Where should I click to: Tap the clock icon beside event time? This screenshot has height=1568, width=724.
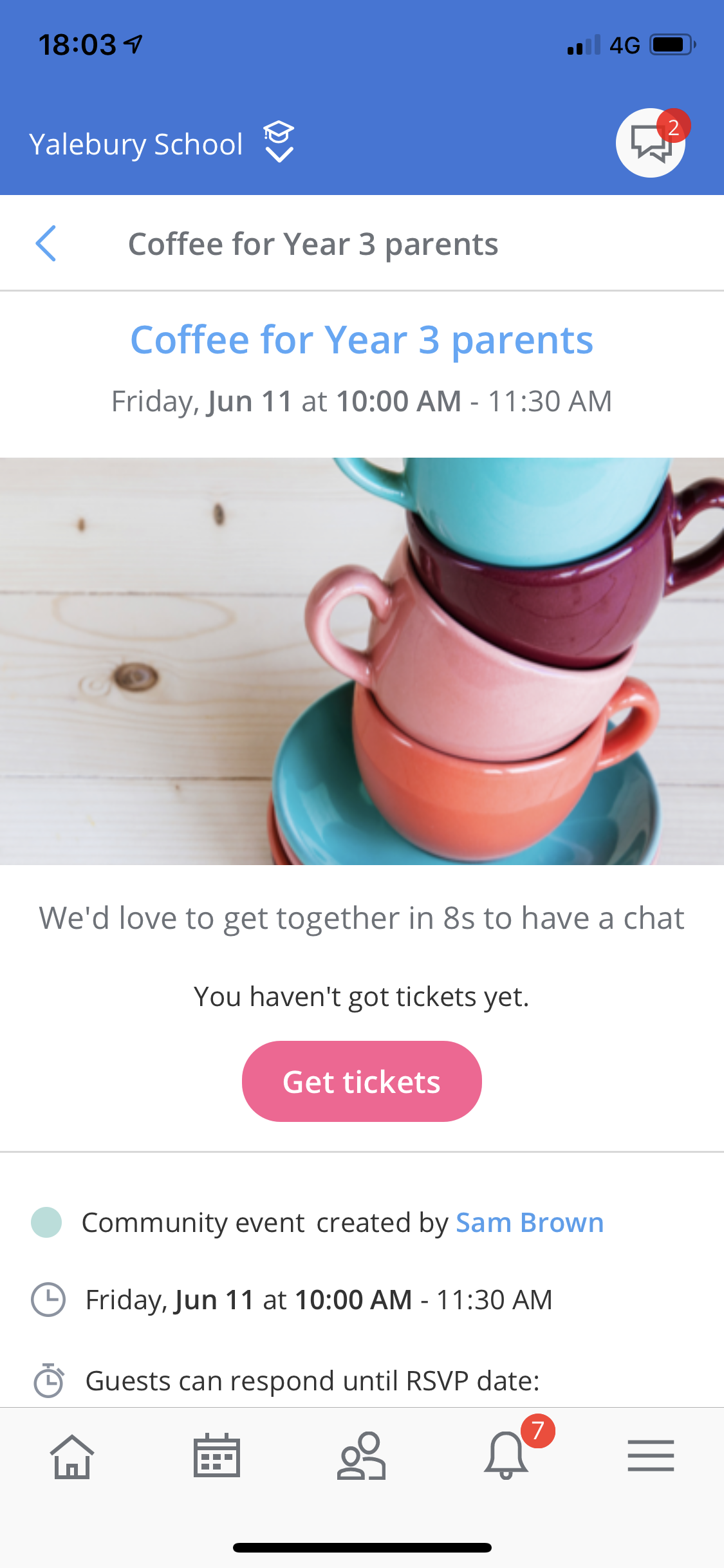(48, 1300)
